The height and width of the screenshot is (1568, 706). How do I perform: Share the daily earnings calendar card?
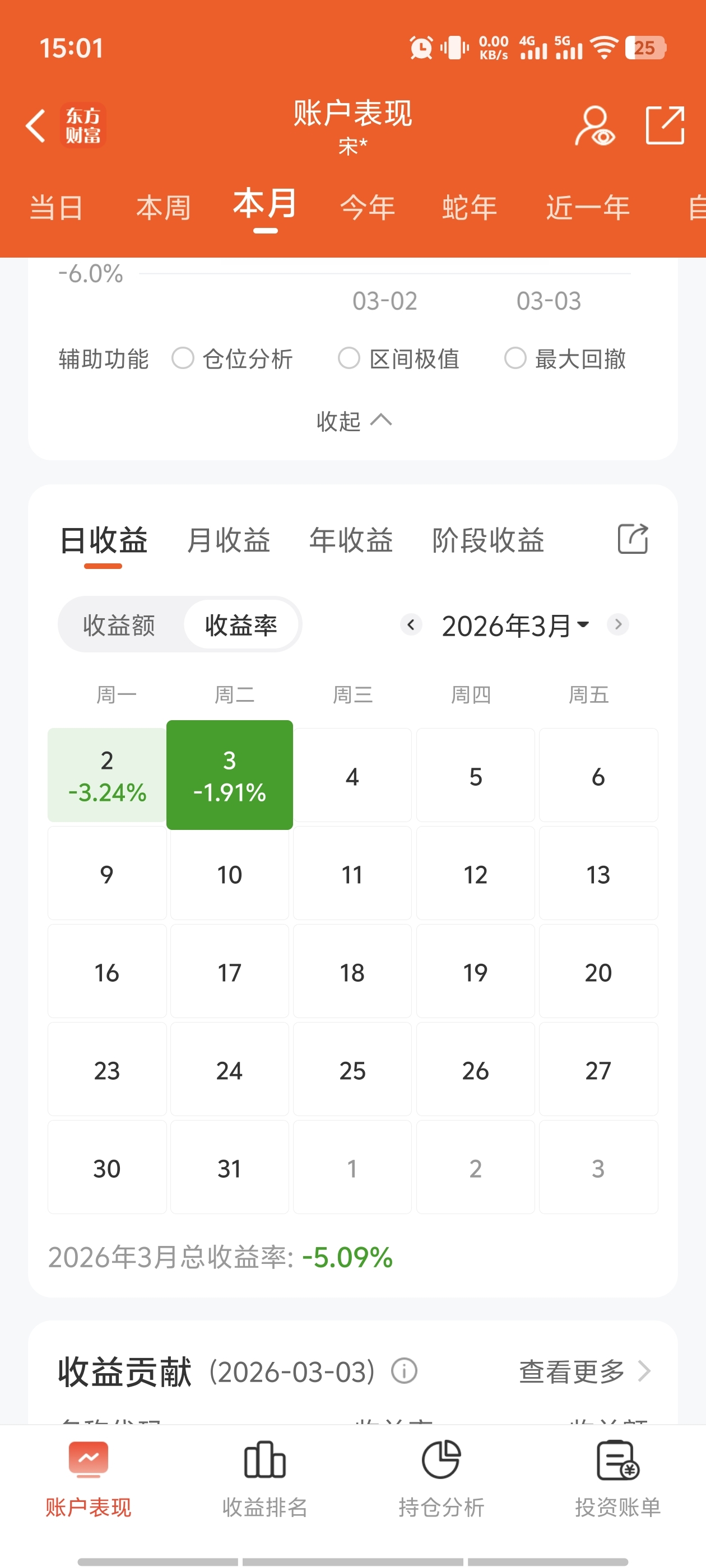633,539
